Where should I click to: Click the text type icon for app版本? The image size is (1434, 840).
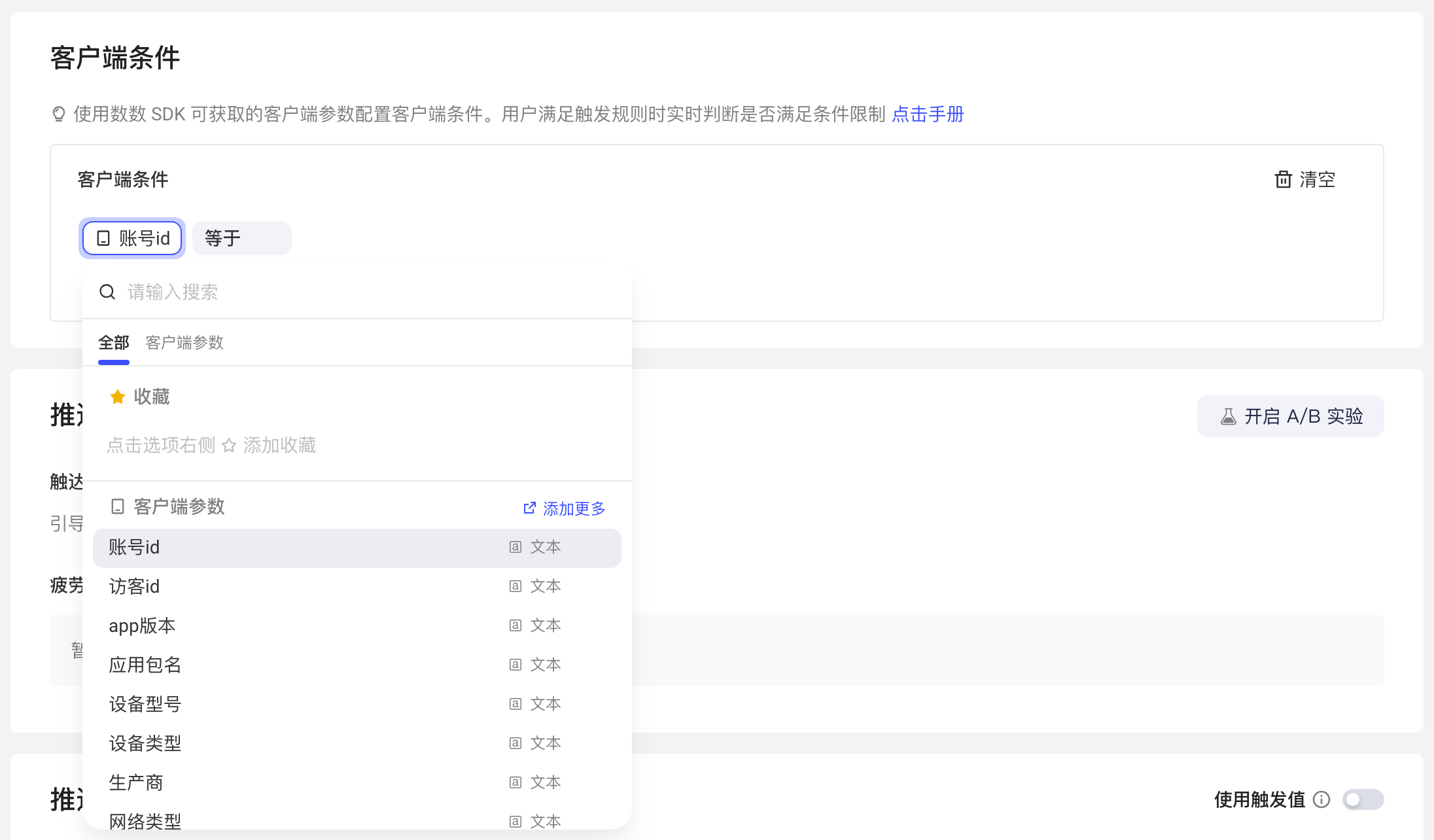tap(516, 625)
